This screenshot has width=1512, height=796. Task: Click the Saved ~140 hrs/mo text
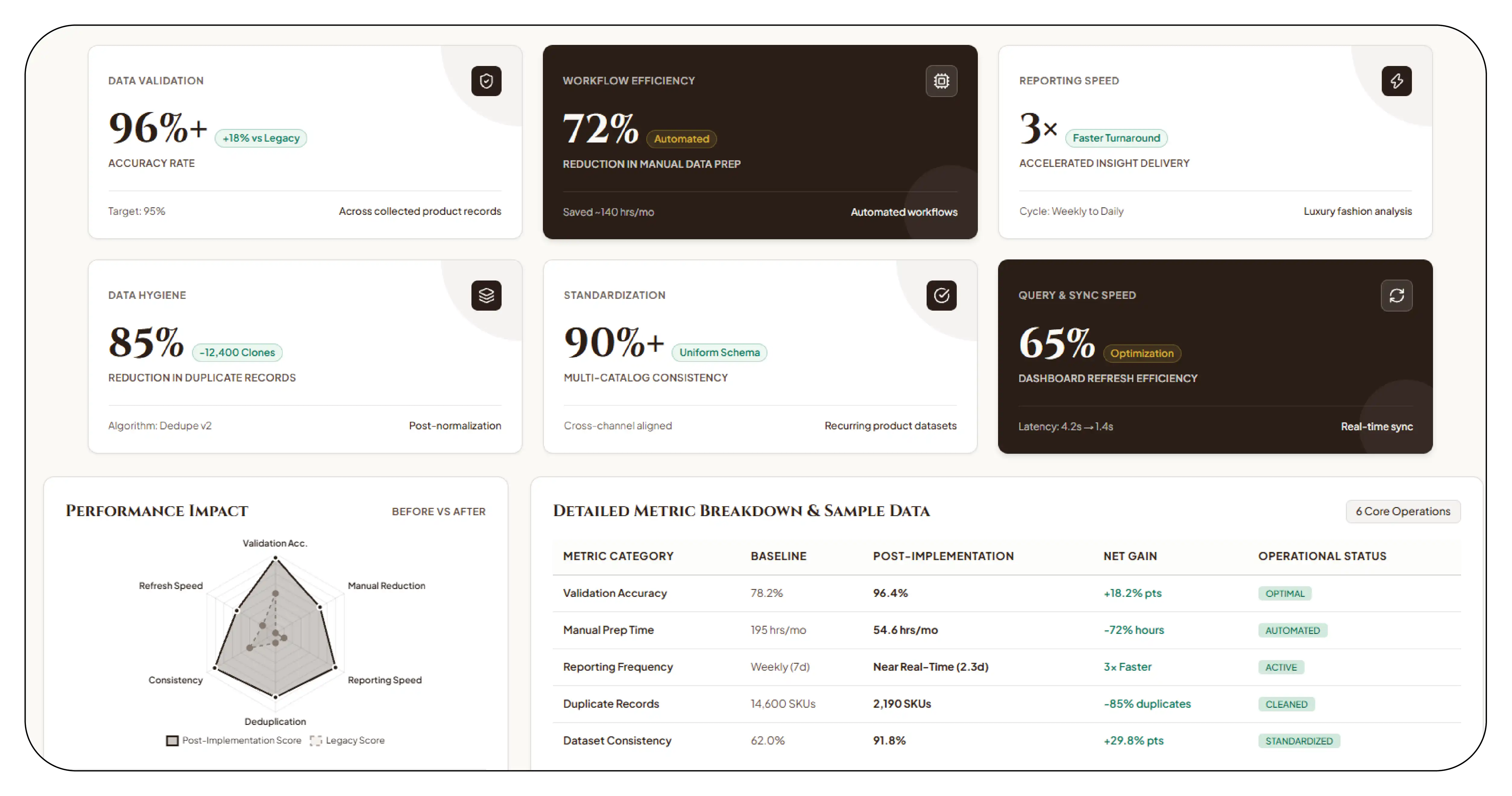click(x=608, y=212)
